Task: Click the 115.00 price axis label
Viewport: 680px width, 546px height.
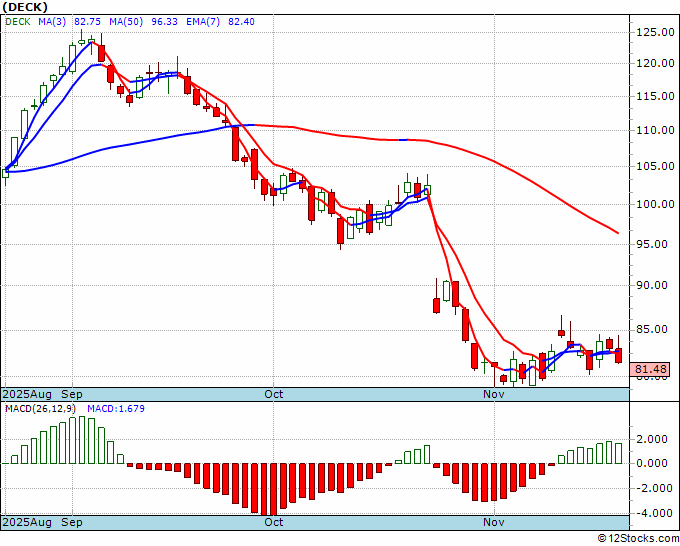Action: (655, 96)
